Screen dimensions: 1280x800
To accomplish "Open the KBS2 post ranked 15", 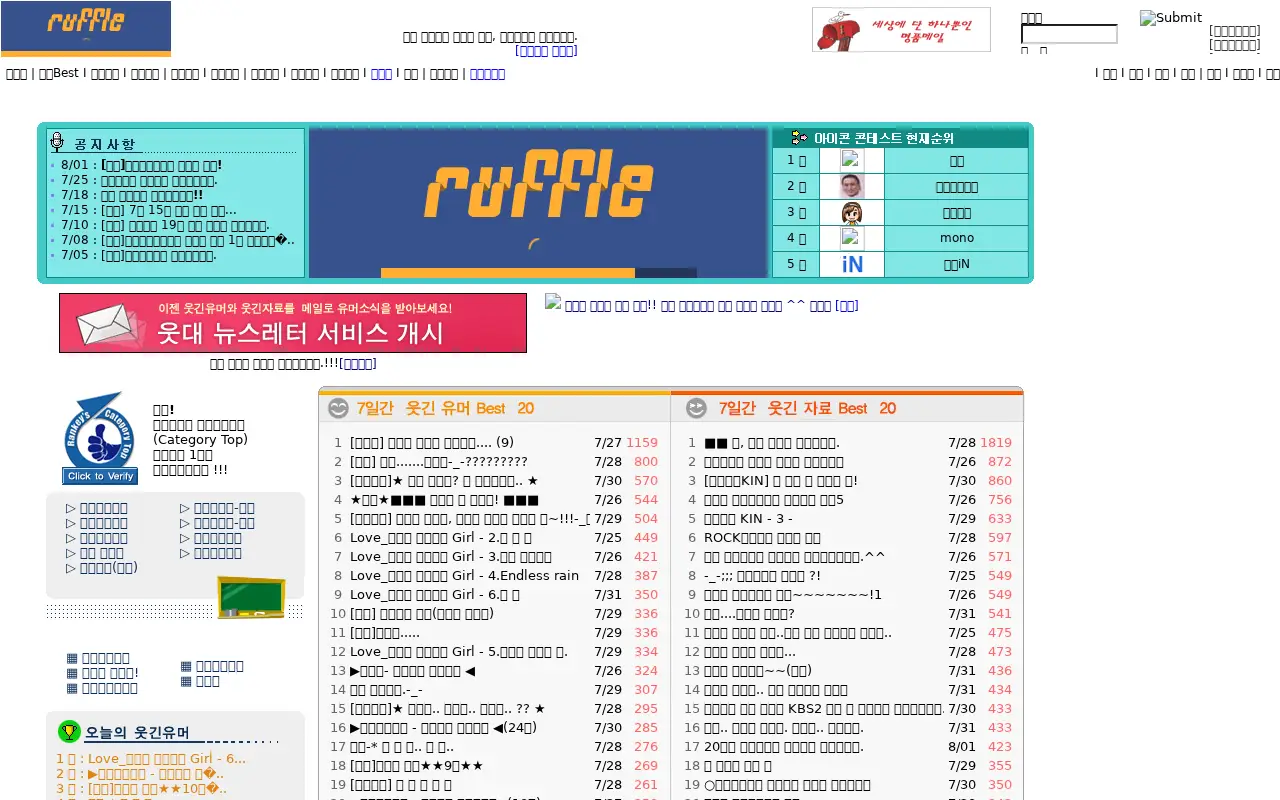I will coord(824,708).
